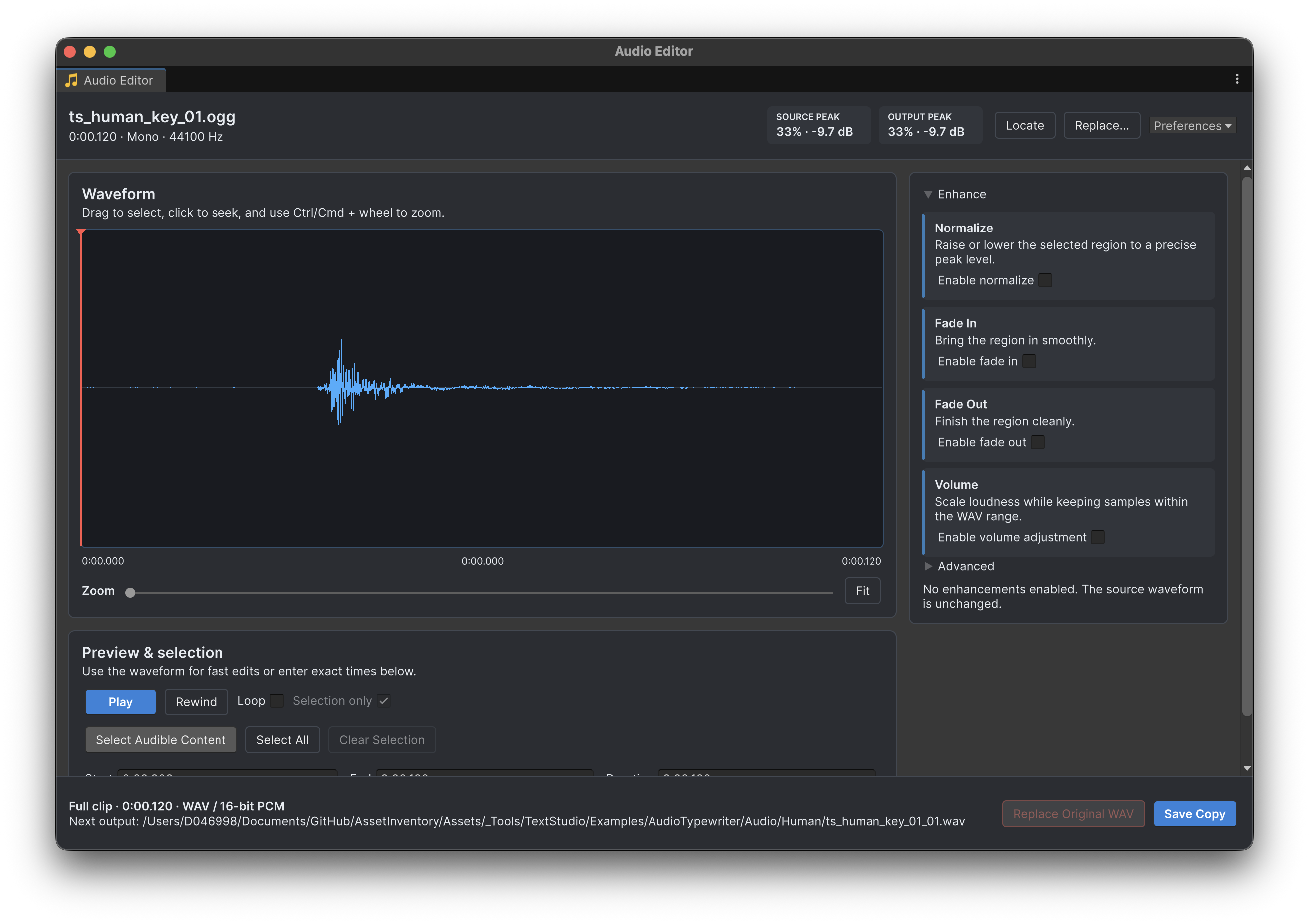Click the Rewind button
The image size is (1309, 924).
196,702
